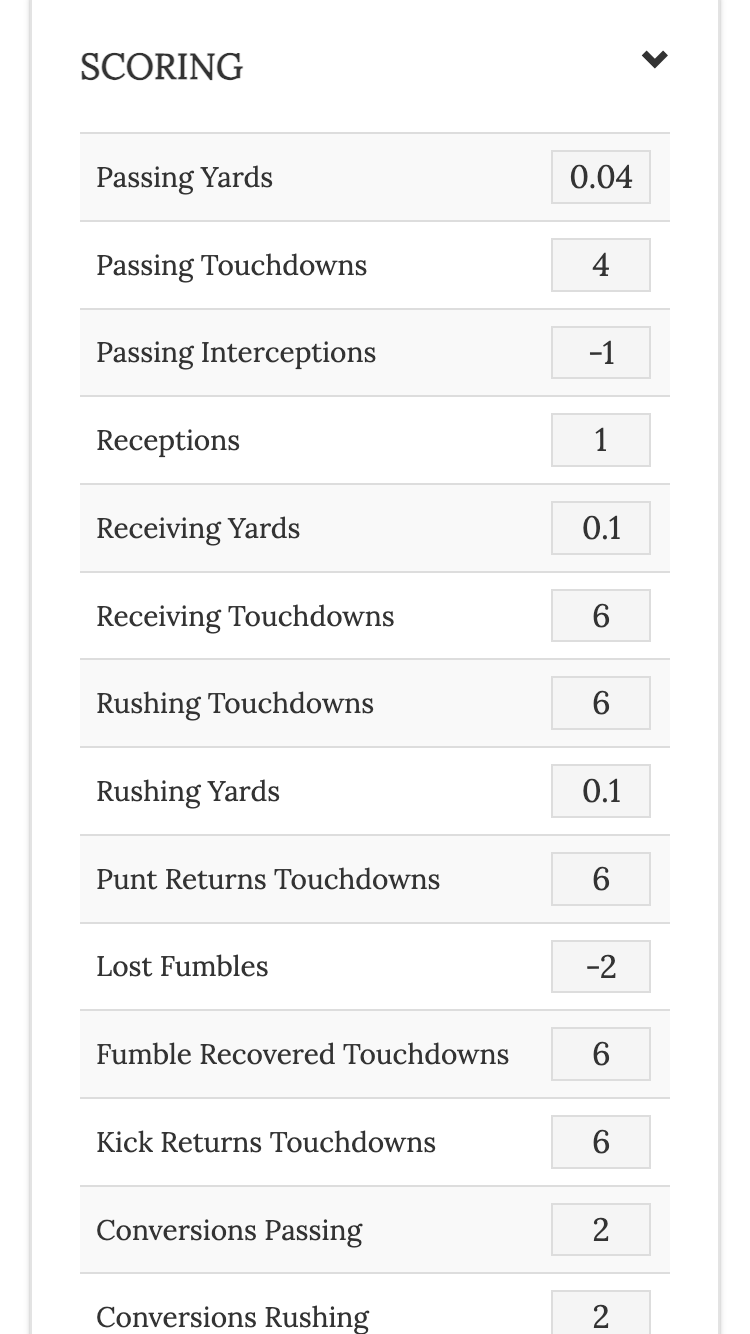The width and height of the screenshot is (750, 1334).
Task: Select the Conversions Passing value box
Action: (x=600, y=1229)
